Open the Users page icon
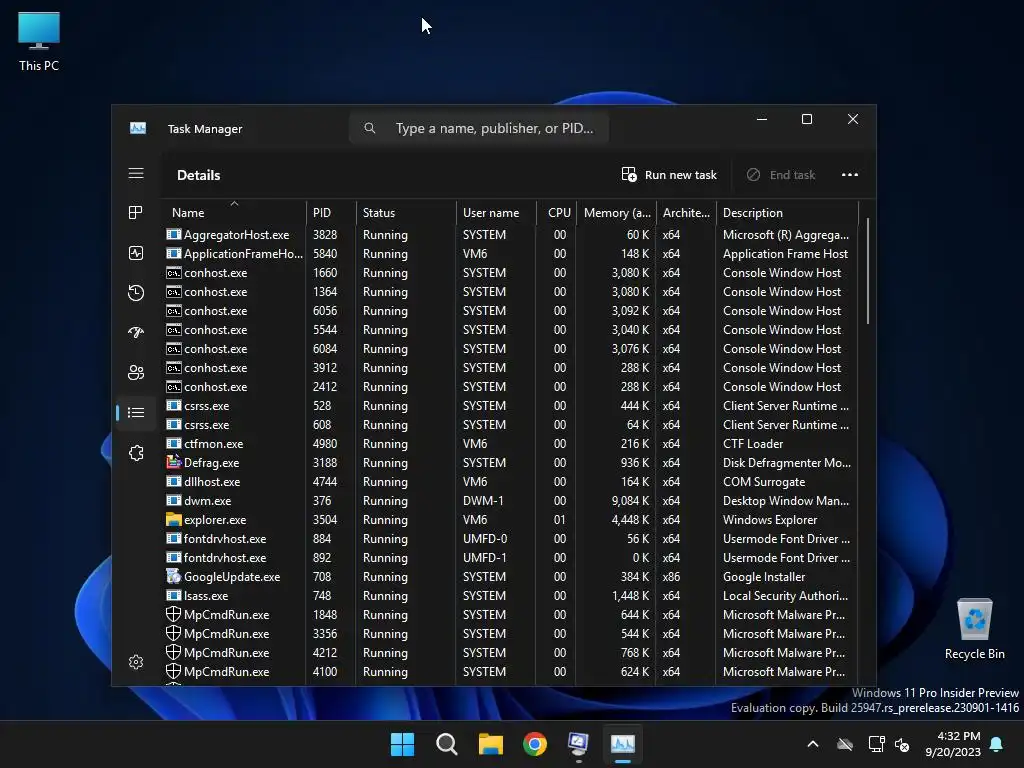This screenshot has height=768, width=1024. 136,372
